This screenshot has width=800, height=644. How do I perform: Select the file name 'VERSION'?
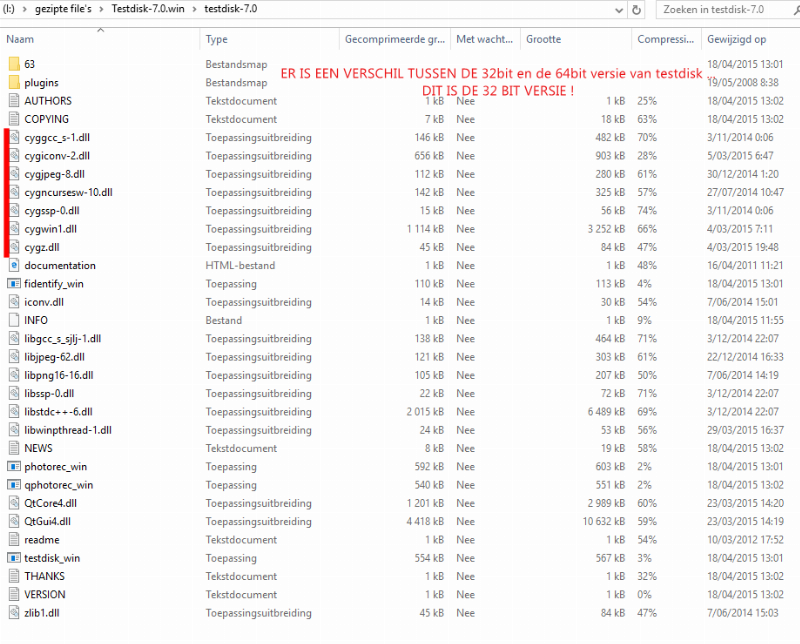pyautogui.click(x=45, y=595)
